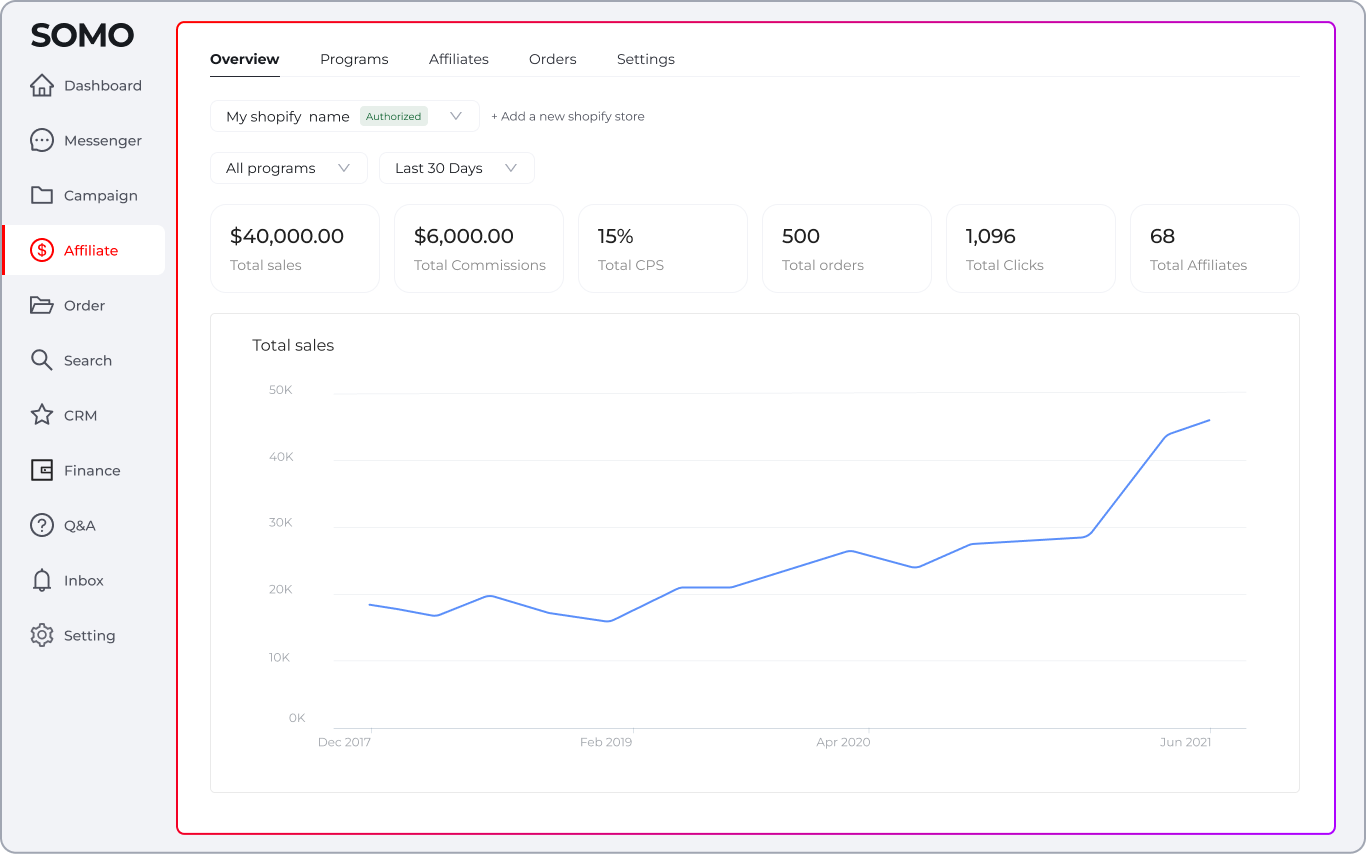Select the Finance sidebar label

92,471
